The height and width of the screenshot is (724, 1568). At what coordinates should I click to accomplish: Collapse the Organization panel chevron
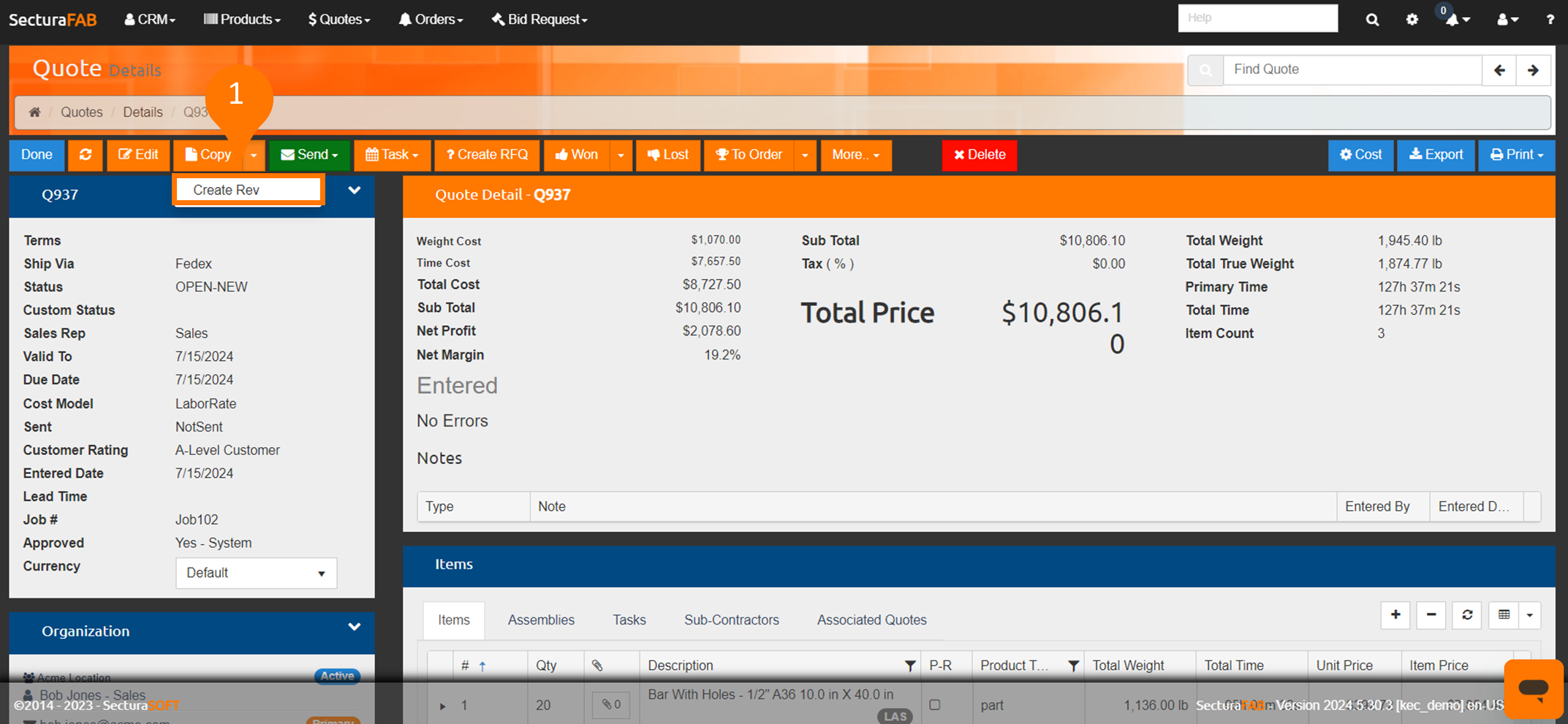[355, 628]
